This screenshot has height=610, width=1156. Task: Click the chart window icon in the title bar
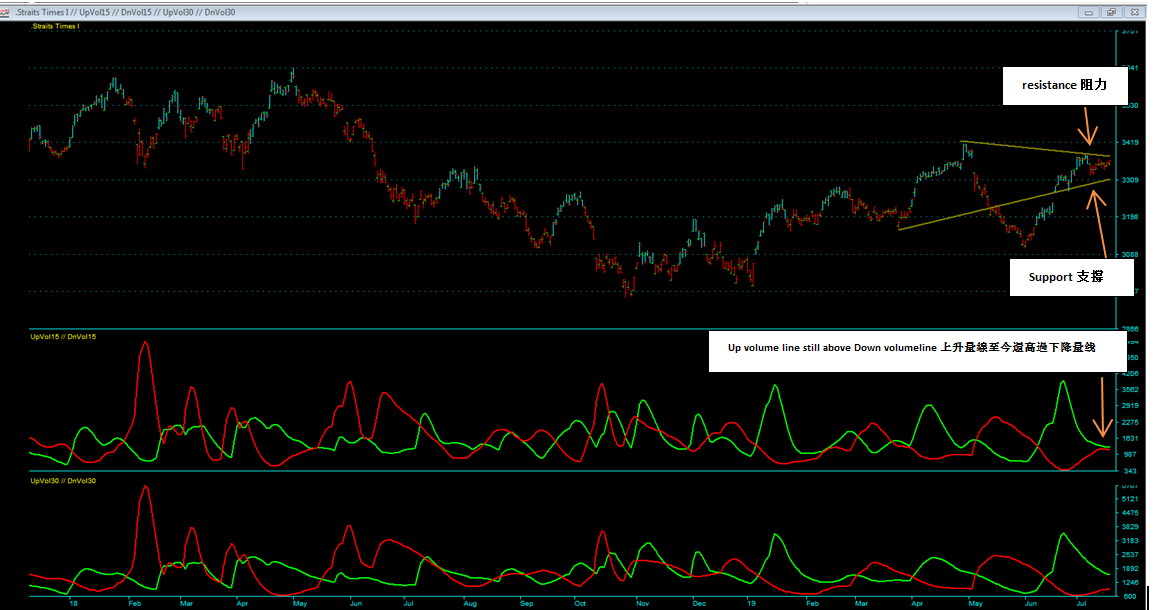coord(4,13)
